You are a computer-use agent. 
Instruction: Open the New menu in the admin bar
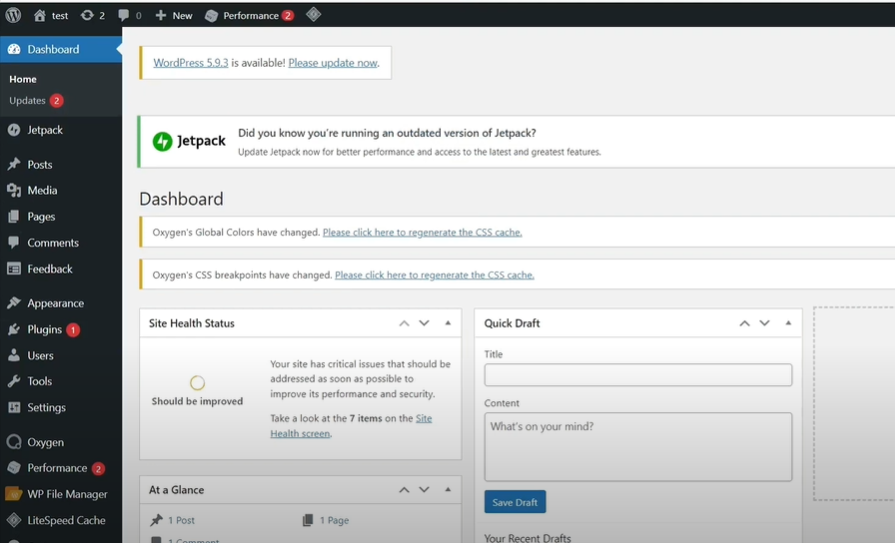click(174, 15)
